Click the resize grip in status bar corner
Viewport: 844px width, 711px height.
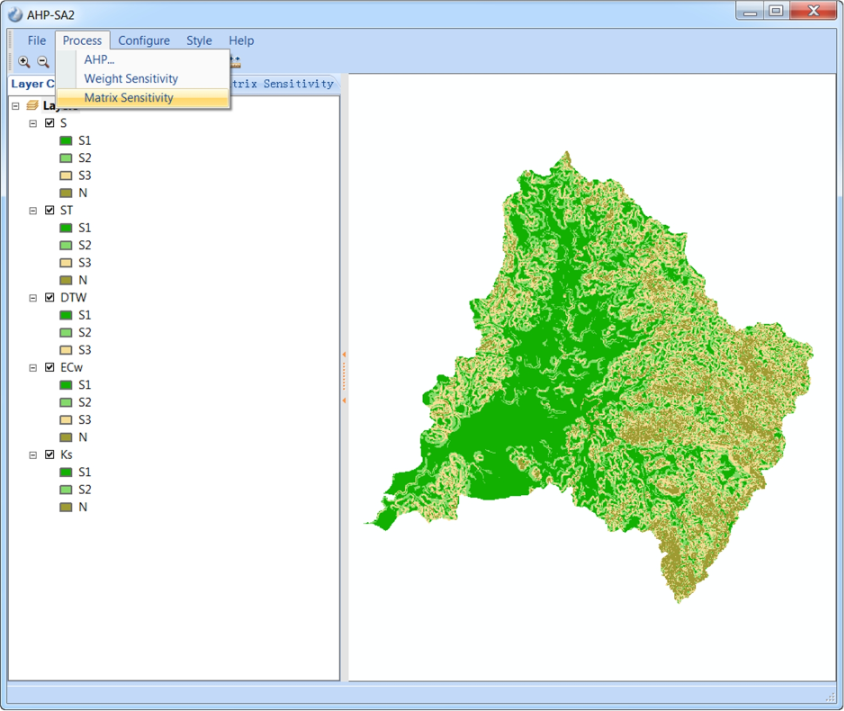830,696
